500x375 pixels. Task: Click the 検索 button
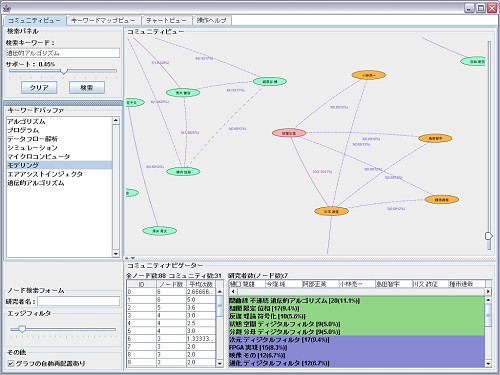click(x=87, y=88)
